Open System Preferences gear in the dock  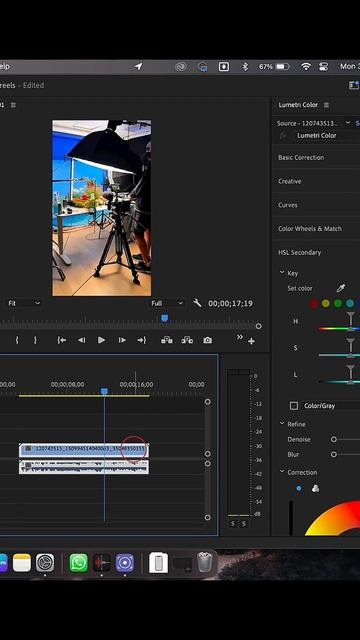pyautogui.click(x=45, y=563)
